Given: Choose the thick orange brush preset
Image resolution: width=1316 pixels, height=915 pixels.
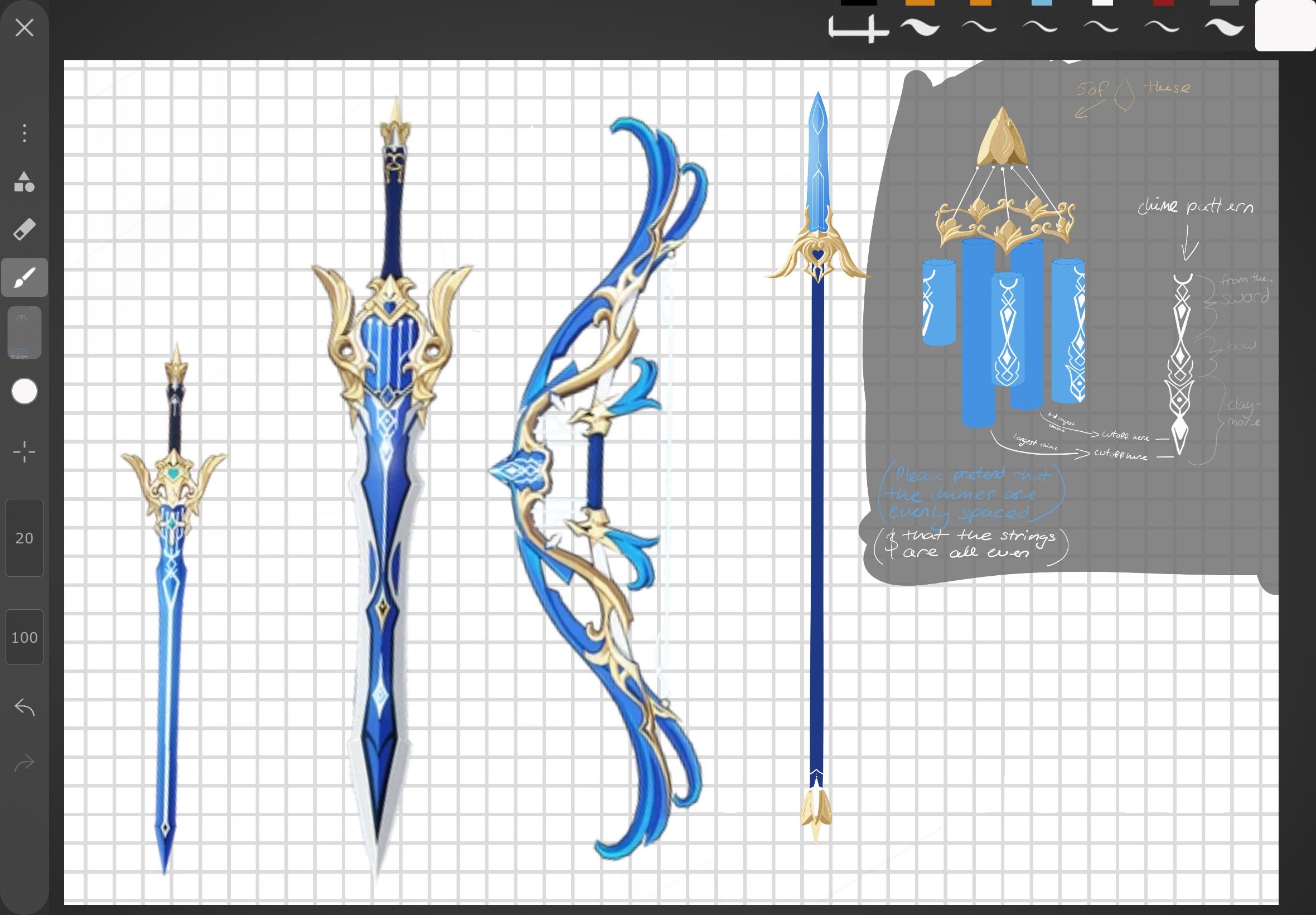Looking at the screenshot, I should [920, 26].
